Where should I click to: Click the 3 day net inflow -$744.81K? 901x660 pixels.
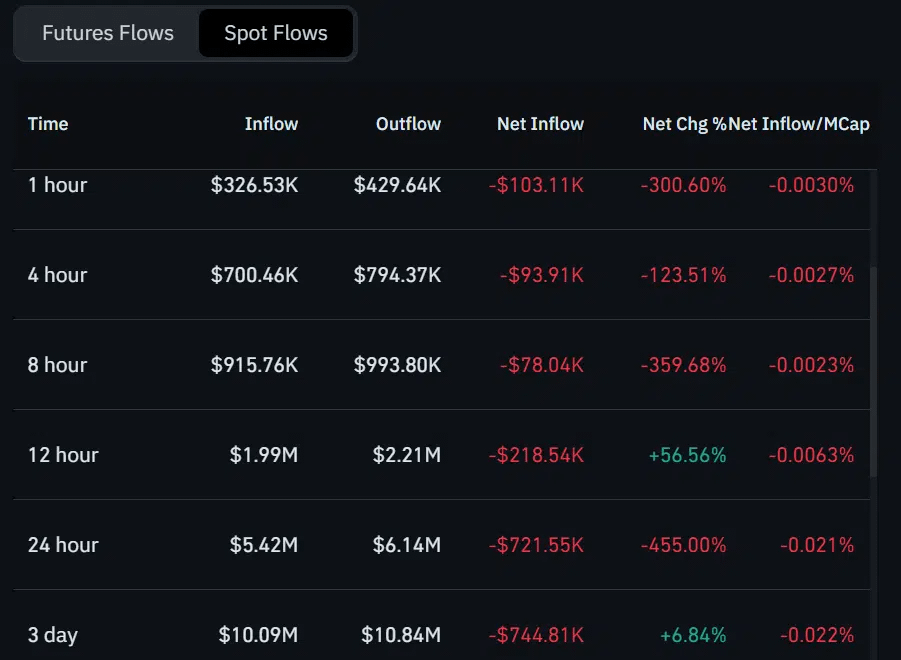coord(536,635)
